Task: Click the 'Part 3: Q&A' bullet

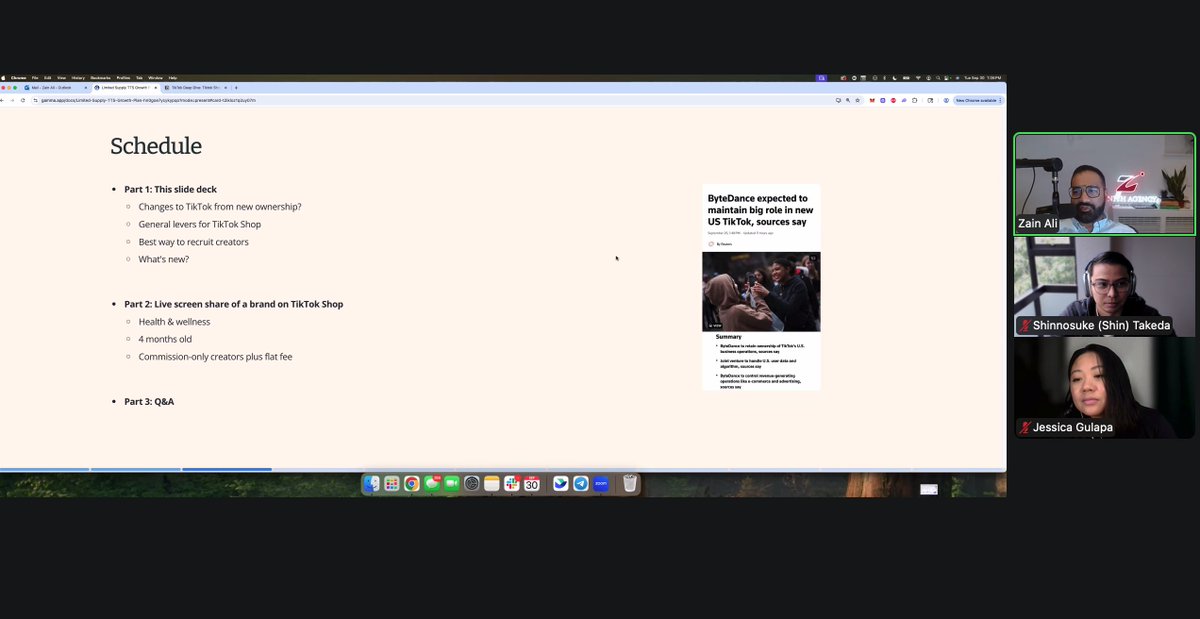Action: [x=149, y=401]
